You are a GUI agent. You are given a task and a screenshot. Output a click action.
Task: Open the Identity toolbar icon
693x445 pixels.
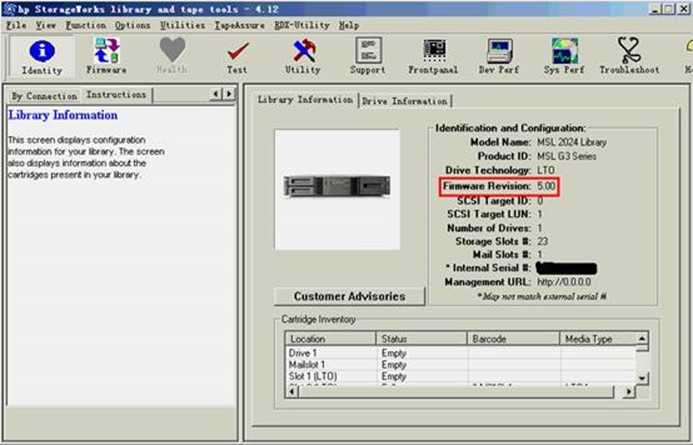point(42,57)
